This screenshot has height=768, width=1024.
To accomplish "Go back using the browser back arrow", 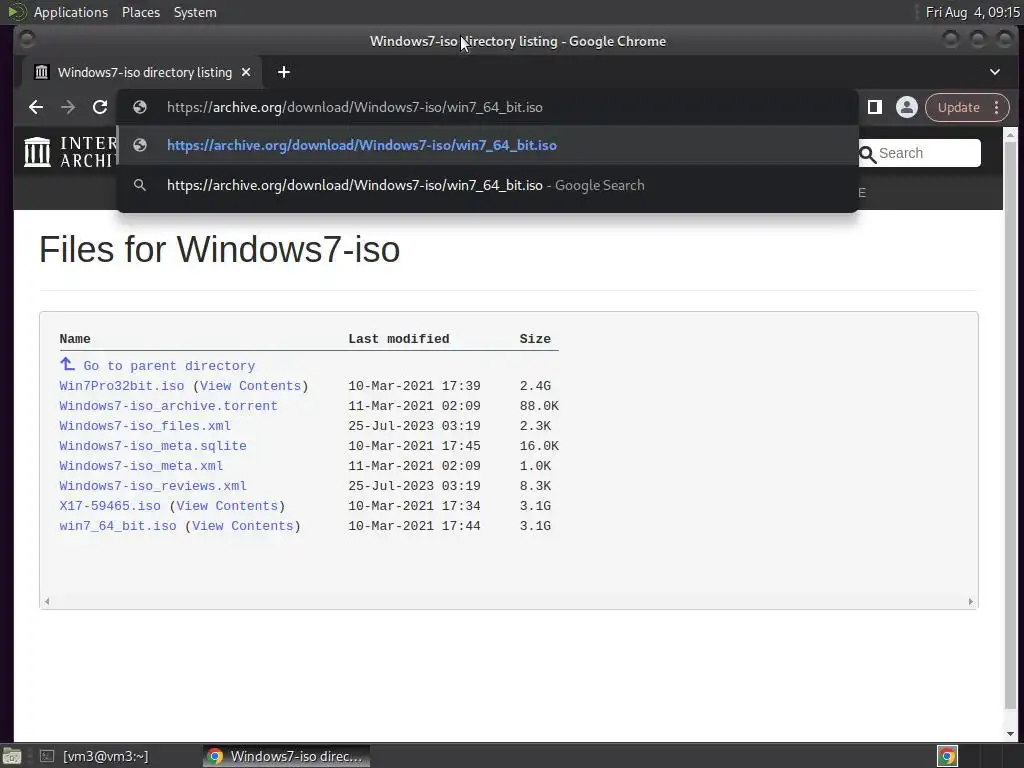I will coord(36,107).
